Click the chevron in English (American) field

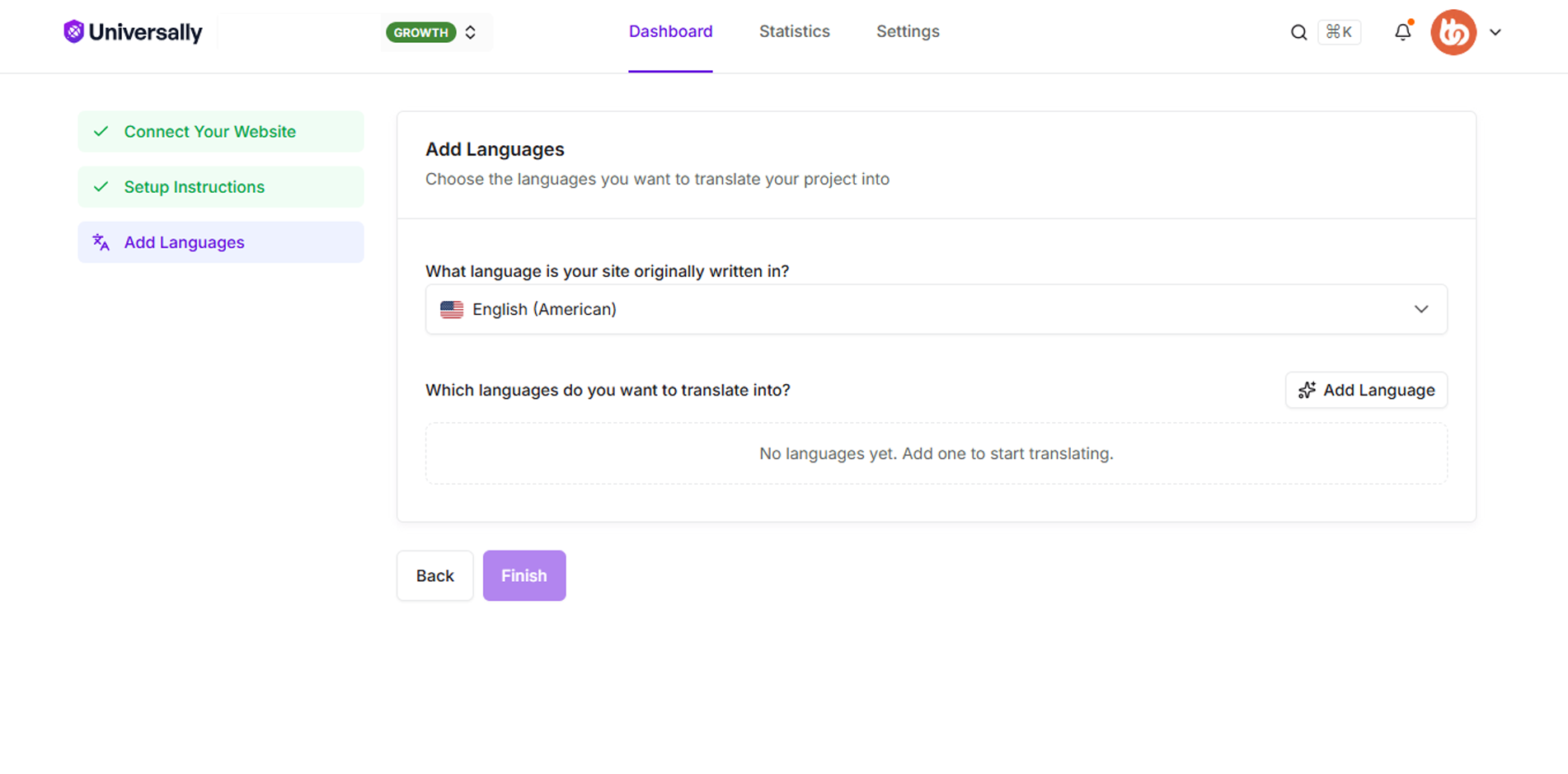(x=1420, y=309)
